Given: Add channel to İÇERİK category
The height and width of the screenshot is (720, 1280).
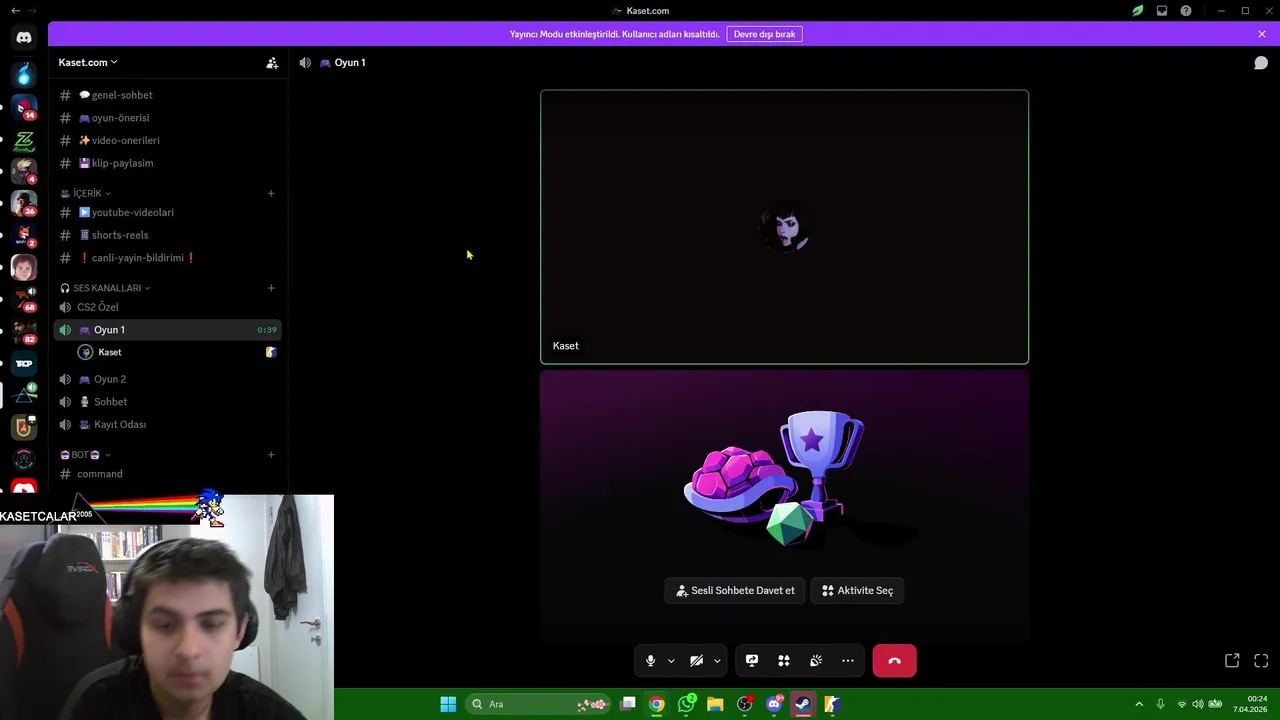Looking at the screenshot, I should [x=271, y=193].
